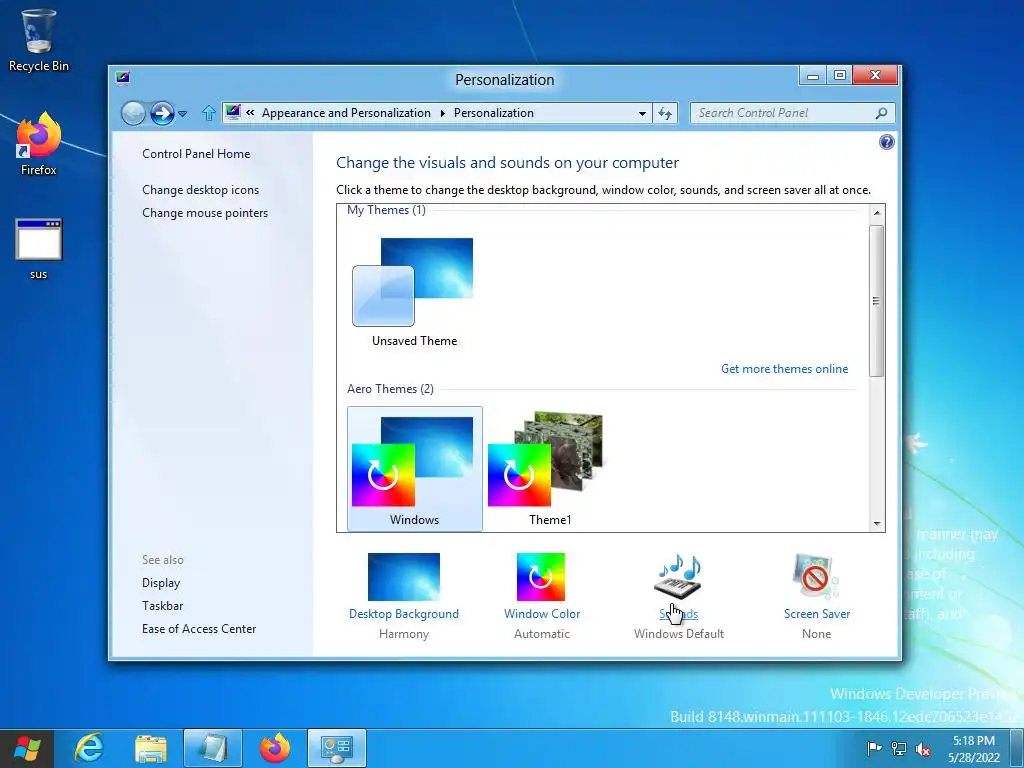Refresh the Personalization page
The width and height of the screenshot is (1024, 768).
coord(665,113)
